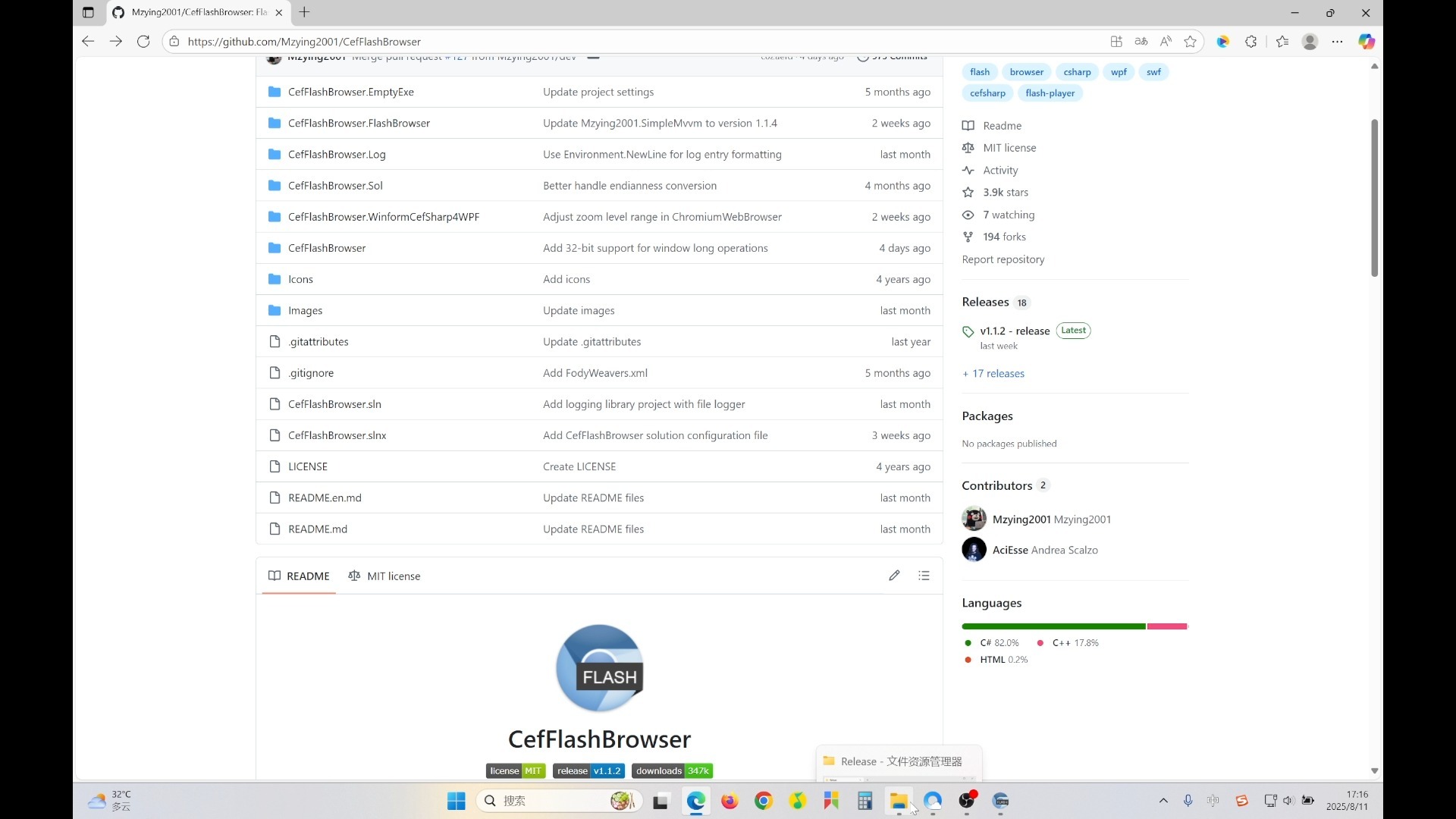Open the Icons folder
Screen dimensions: 1456x819
click(x=300, y=279)
